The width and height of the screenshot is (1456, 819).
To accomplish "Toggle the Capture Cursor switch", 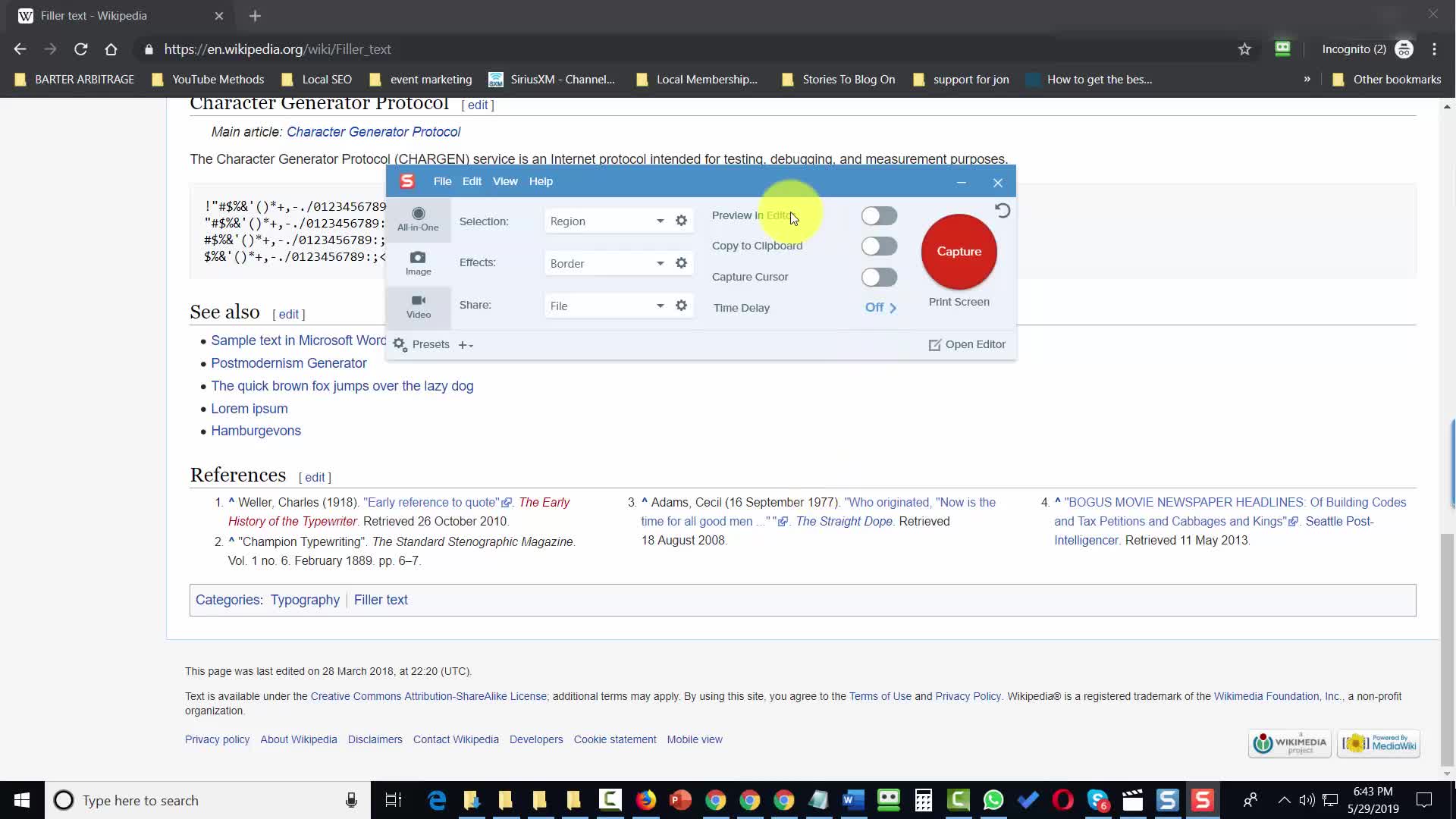I will [x=879, y=278].
